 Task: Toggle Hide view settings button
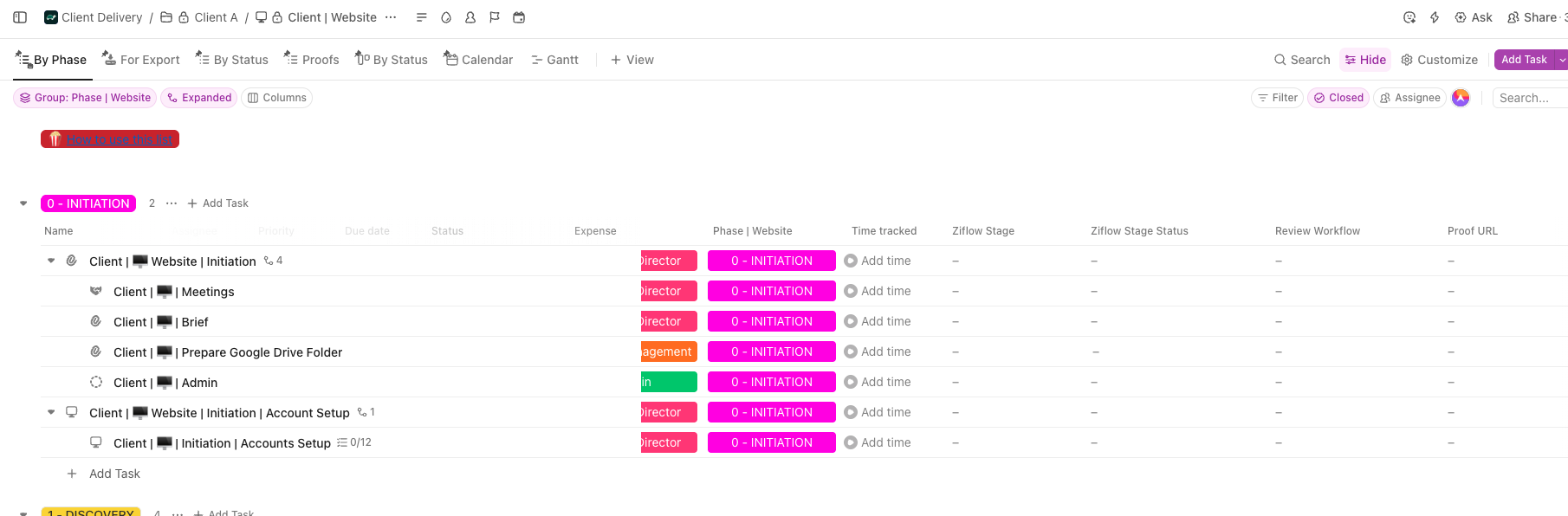pos(1365,60)
